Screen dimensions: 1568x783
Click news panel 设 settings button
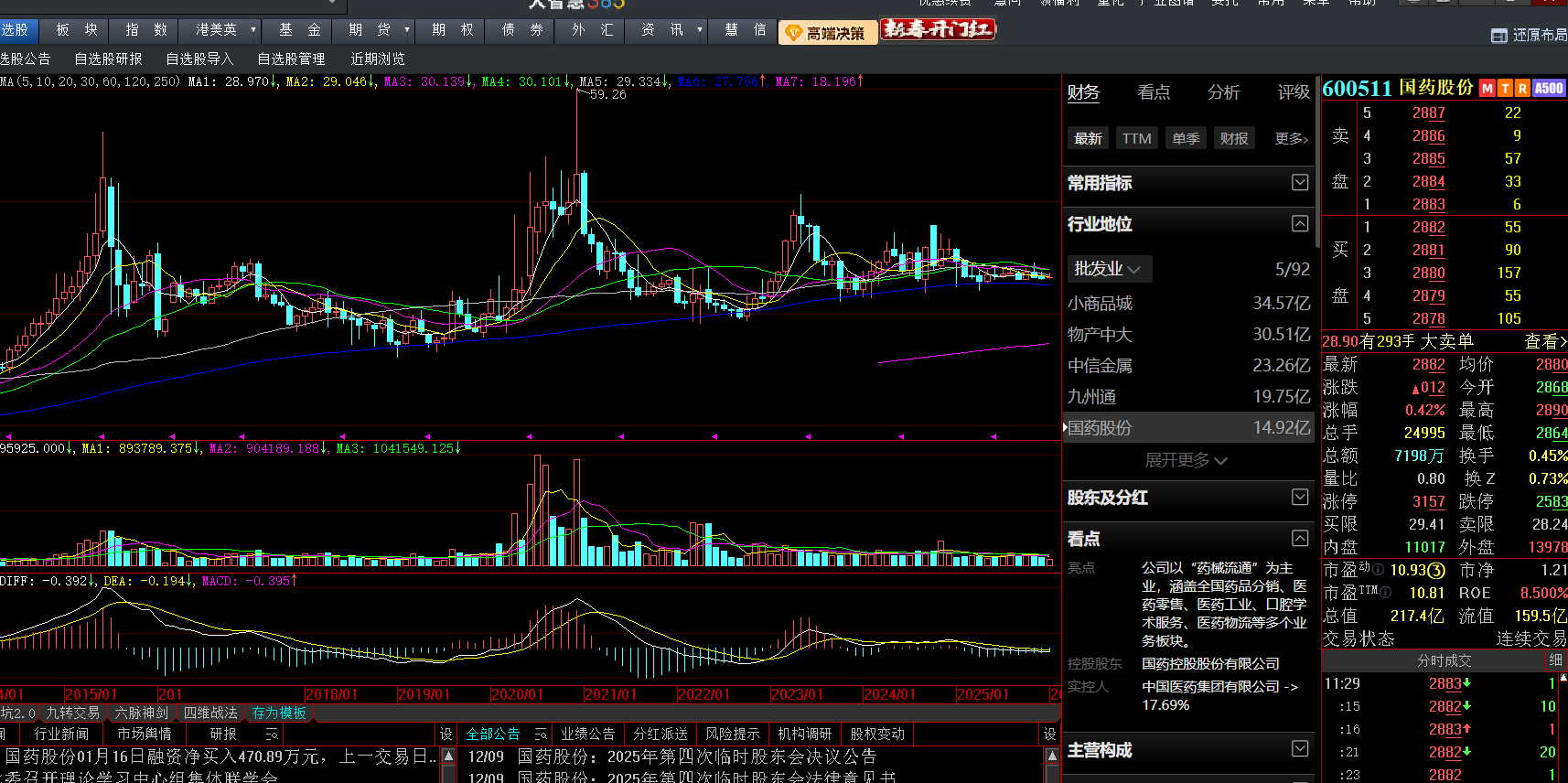pos(446,734)
